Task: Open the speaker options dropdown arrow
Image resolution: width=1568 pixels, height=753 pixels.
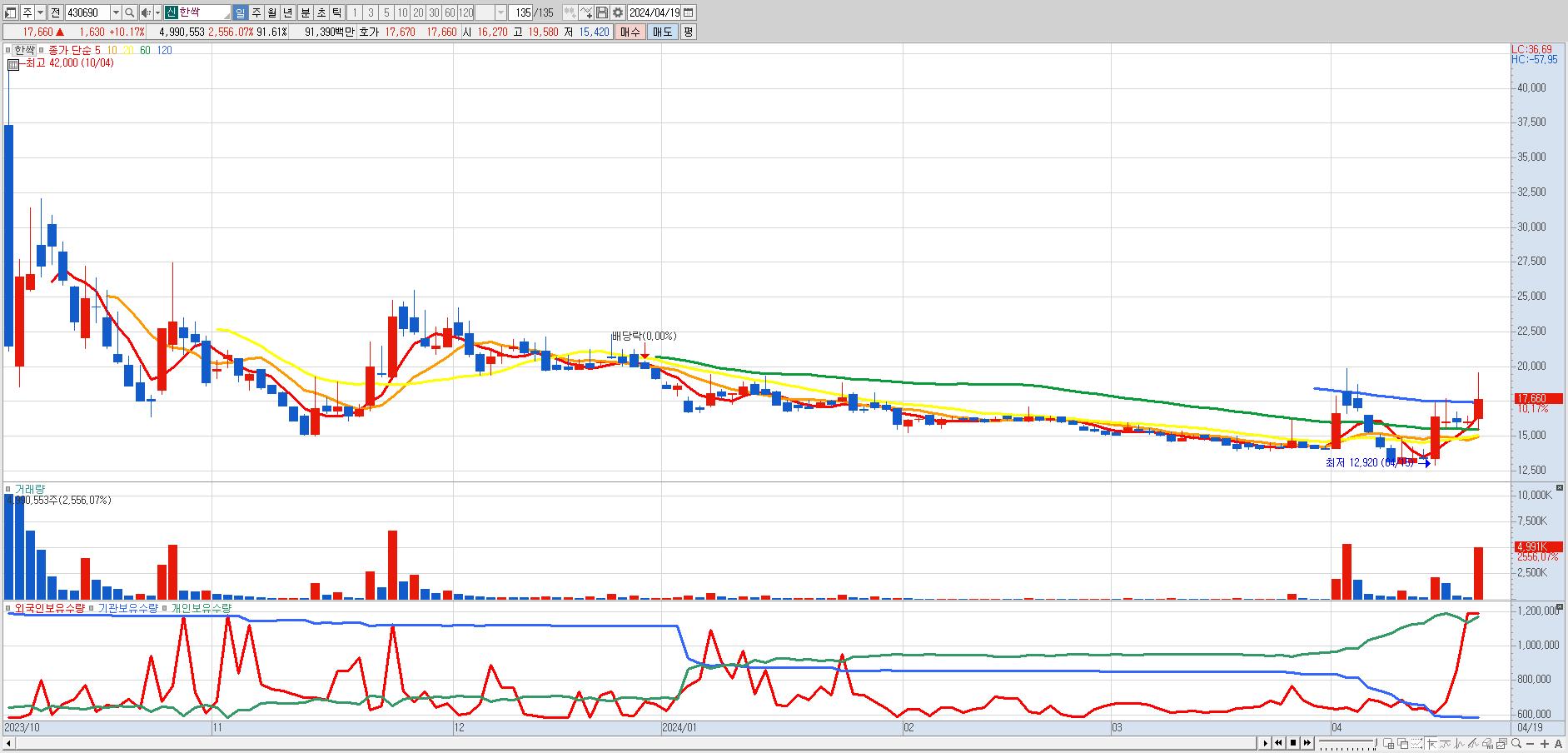Action: coord(157,12)
